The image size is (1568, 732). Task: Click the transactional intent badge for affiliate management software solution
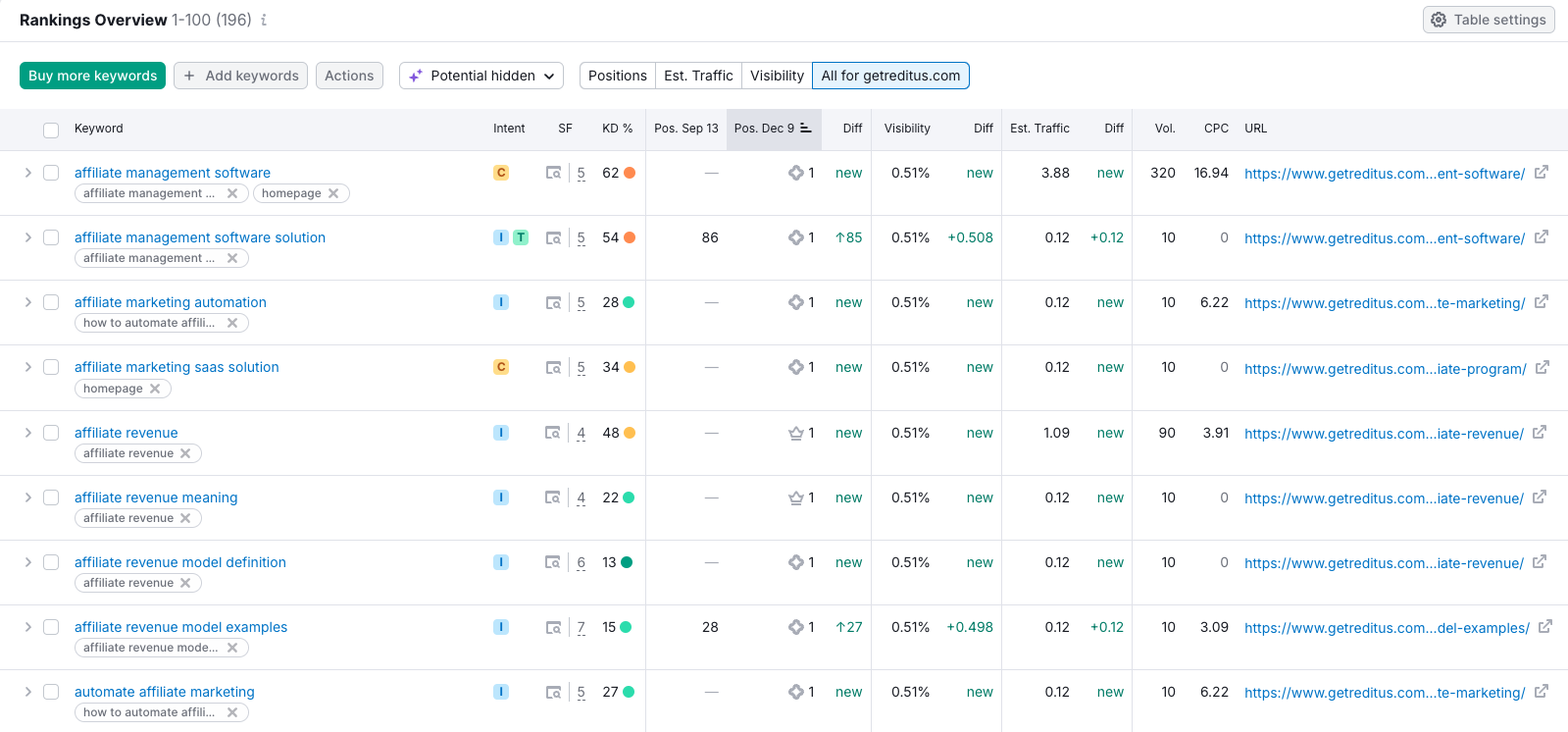pyautogui.click(x=521, y=237)
